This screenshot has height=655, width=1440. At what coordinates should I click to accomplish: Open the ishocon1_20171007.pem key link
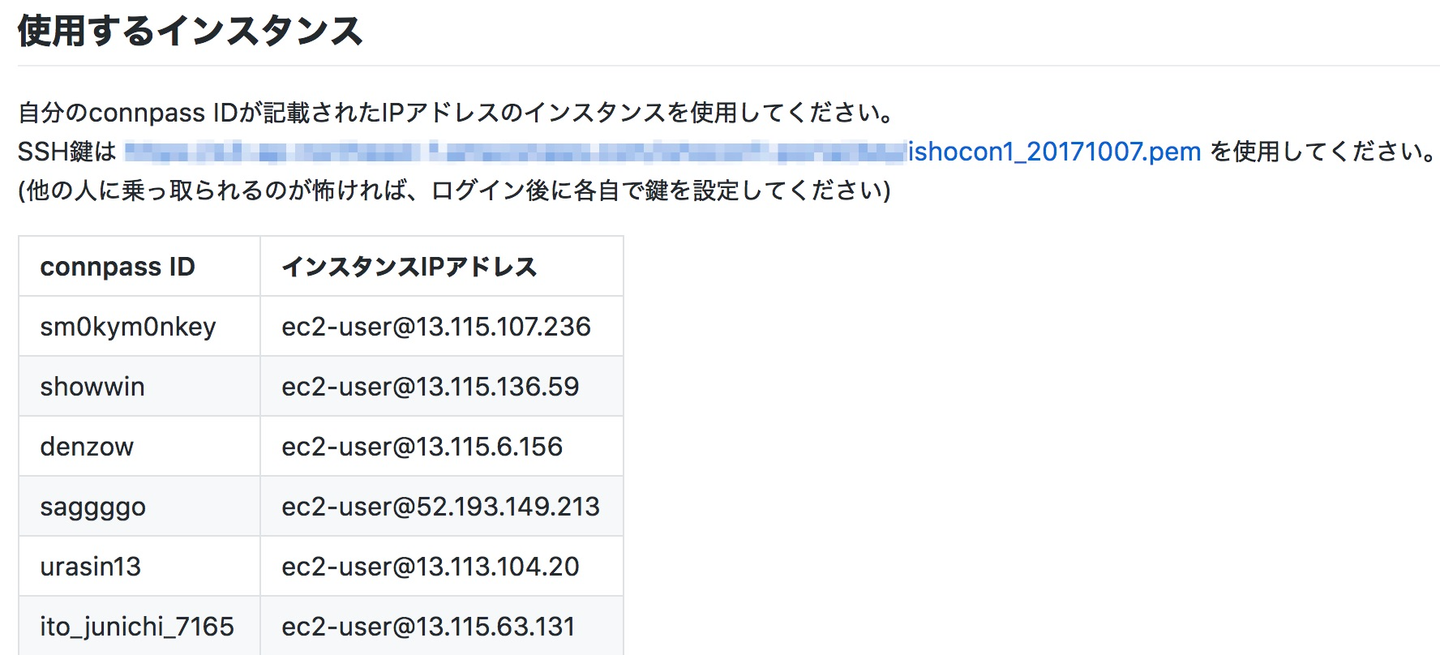pos(1054,153)
